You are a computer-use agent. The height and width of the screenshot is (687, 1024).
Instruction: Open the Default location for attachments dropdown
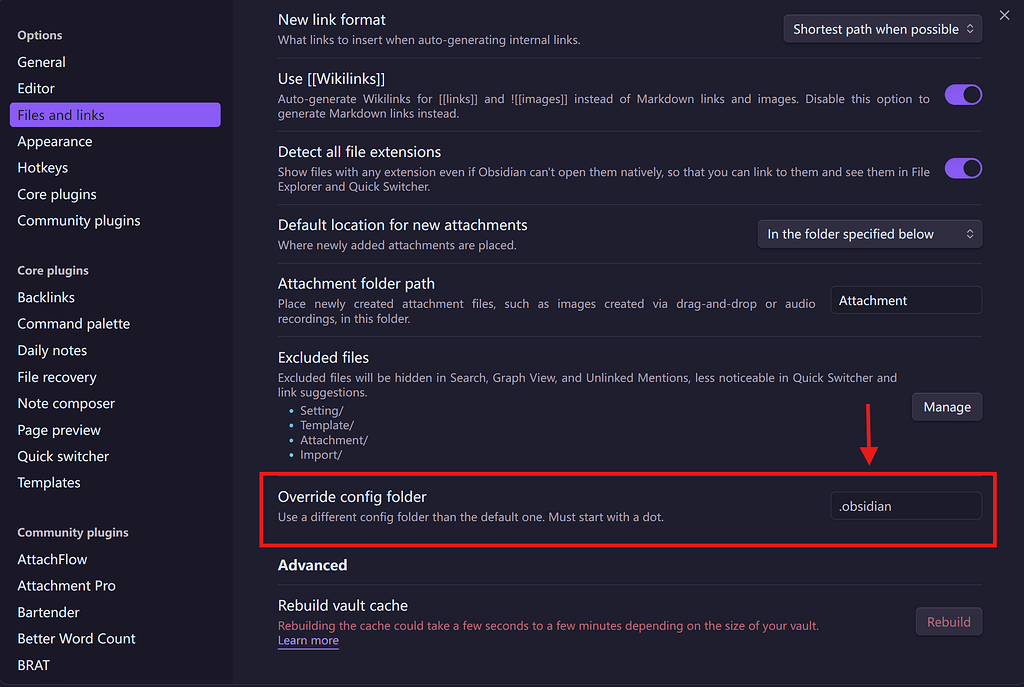[x=869, y=233]
